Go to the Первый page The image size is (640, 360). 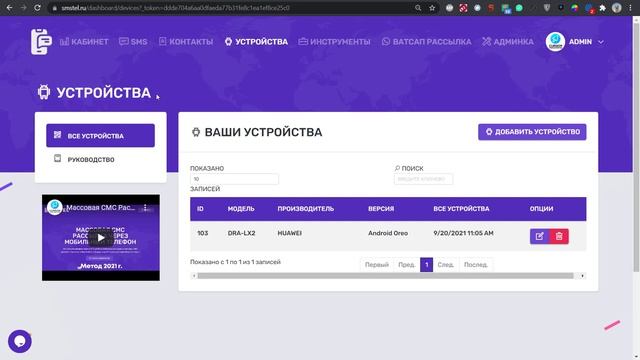(377, 265)
